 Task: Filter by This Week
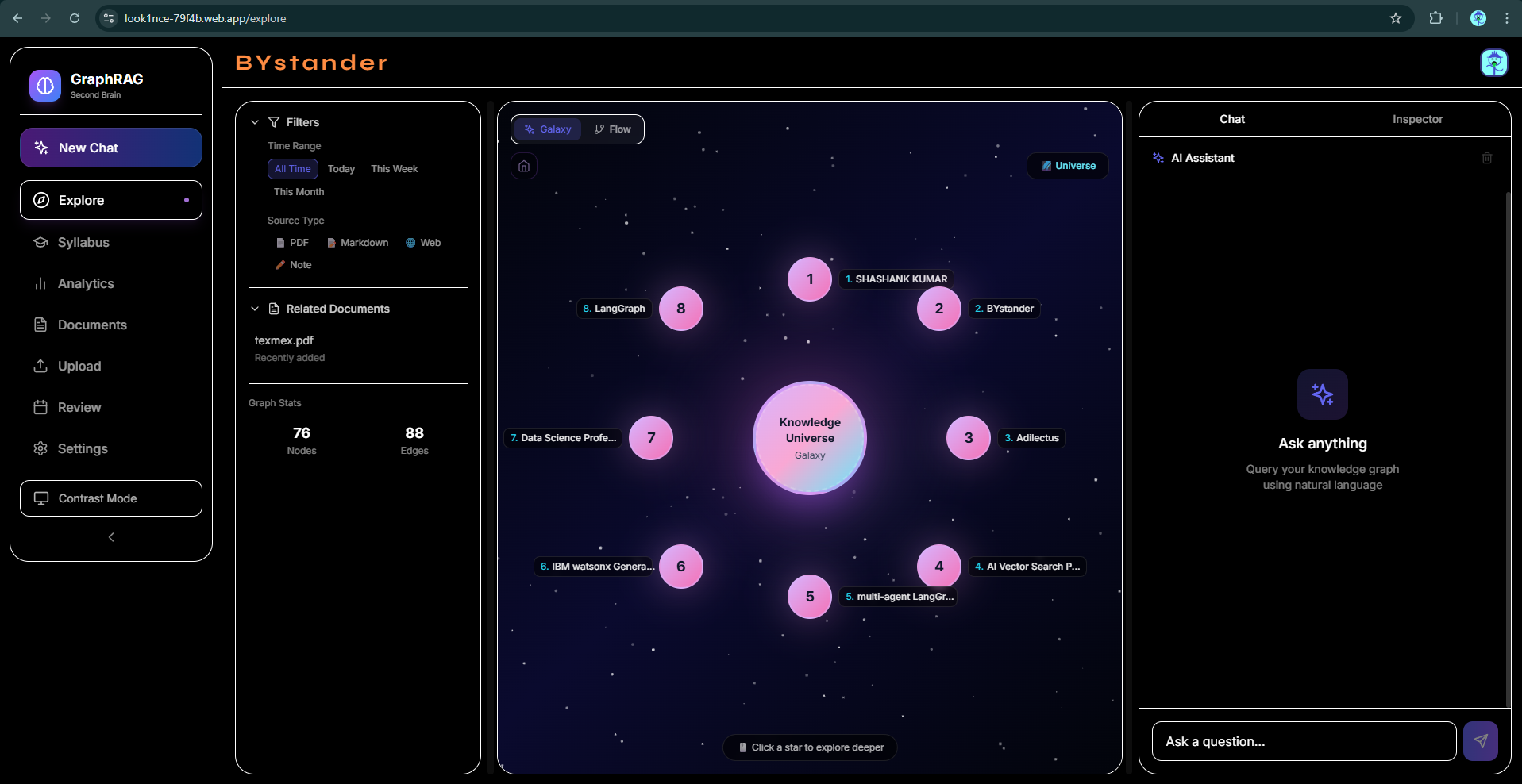[395, 169]
